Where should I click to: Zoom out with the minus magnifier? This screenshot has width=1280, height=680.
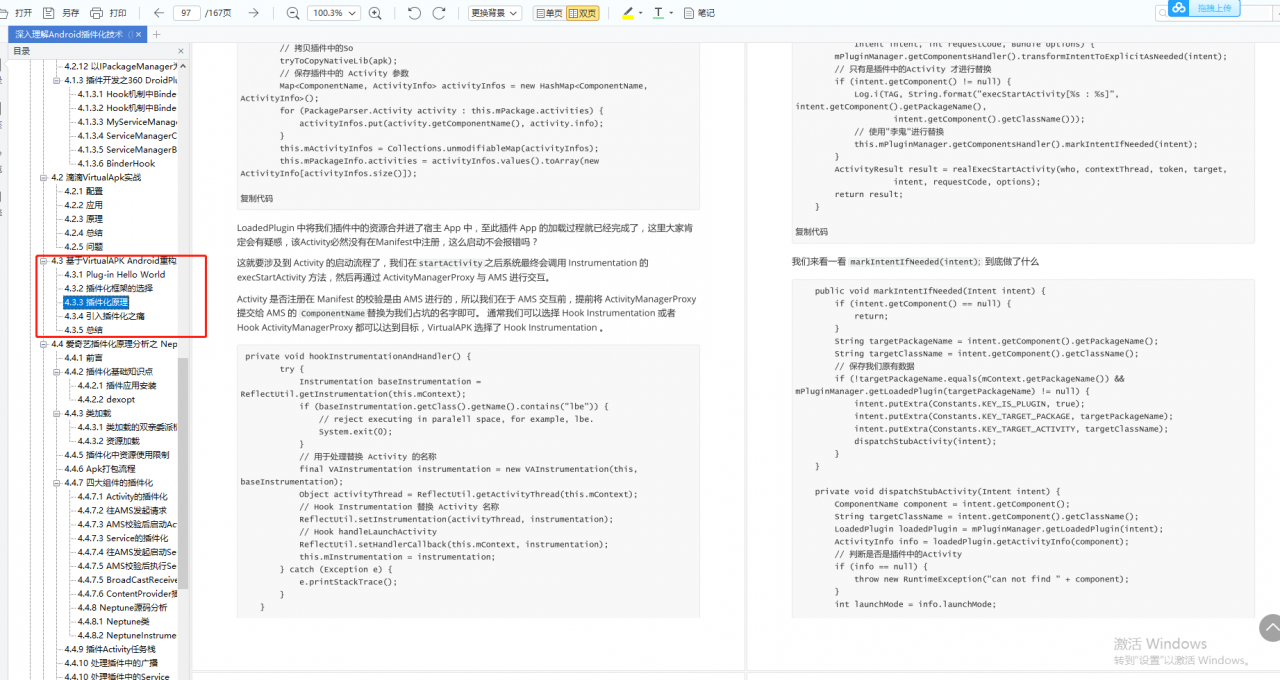(293, 13)
